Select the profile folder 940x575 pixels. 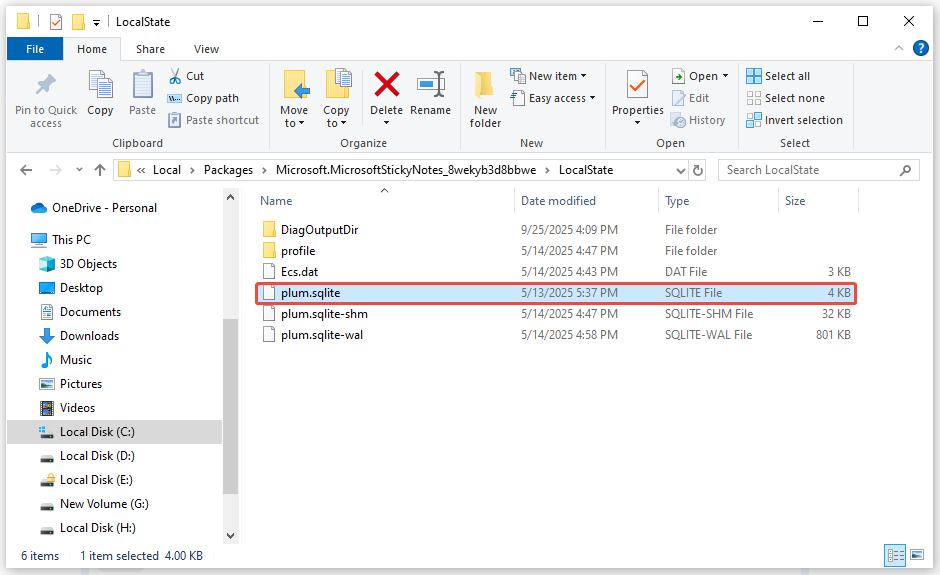298,251
